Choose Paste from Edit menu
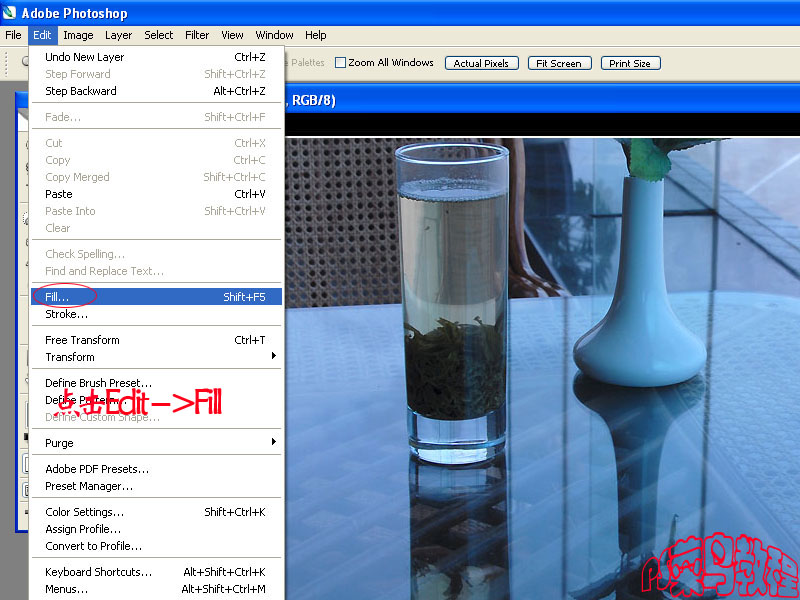Screen dimensions: 800x600 pyautogui.click(x=156, y=194)
